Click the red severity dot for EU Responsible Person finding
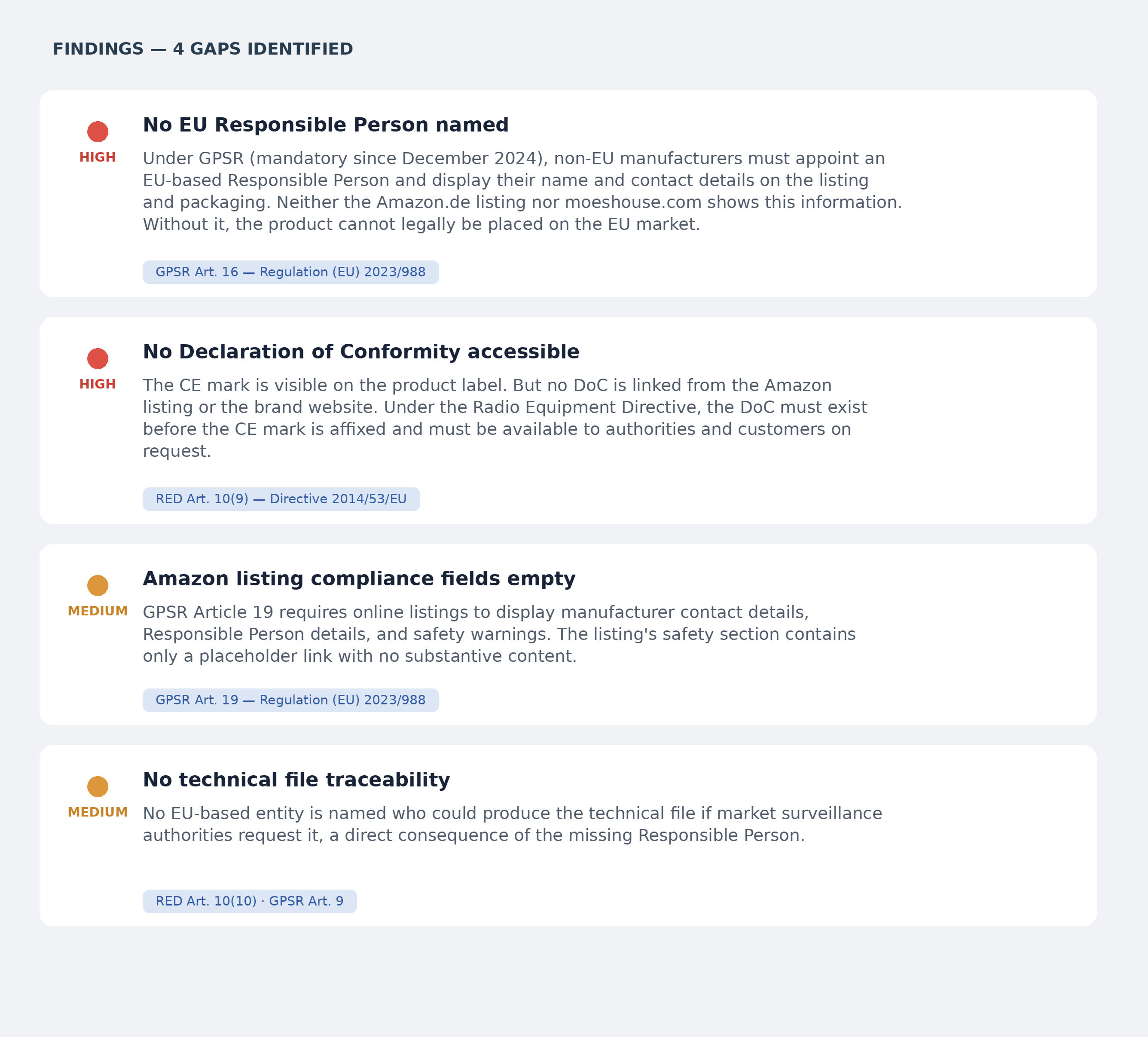This screenshot has height=1037, width=1148. tap(98, 132)
